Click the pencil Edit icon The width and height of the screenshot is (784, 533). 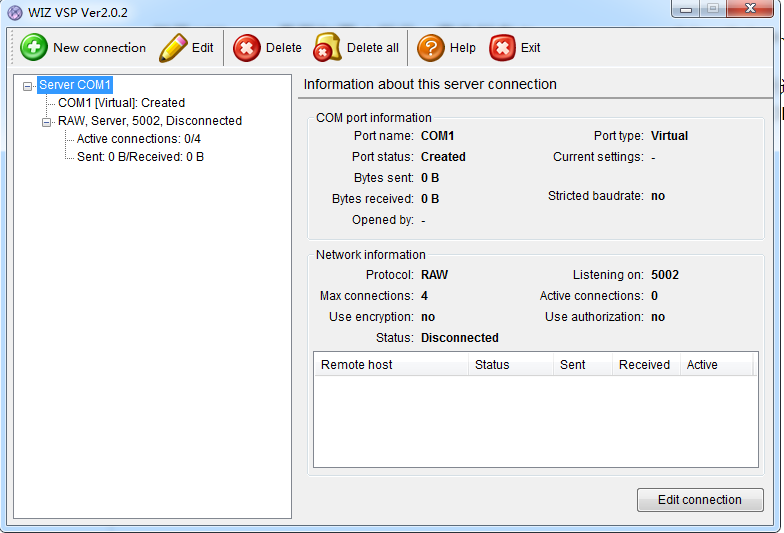click(x=173, y=48)
